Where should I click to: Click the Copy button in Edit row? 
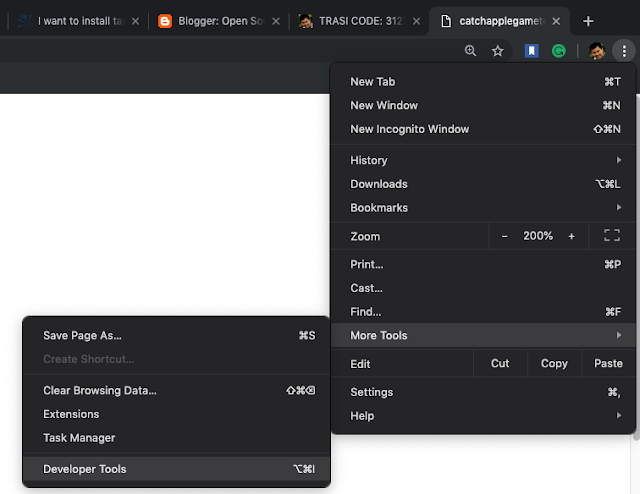pyautogui.click(x=554, y=364)
